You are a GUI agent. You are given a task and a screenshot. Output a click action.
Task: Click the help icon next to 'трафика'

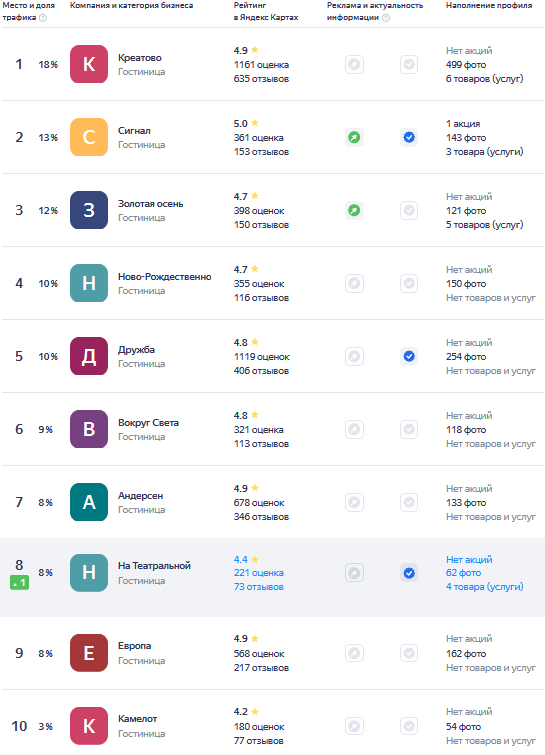point(43,18)
